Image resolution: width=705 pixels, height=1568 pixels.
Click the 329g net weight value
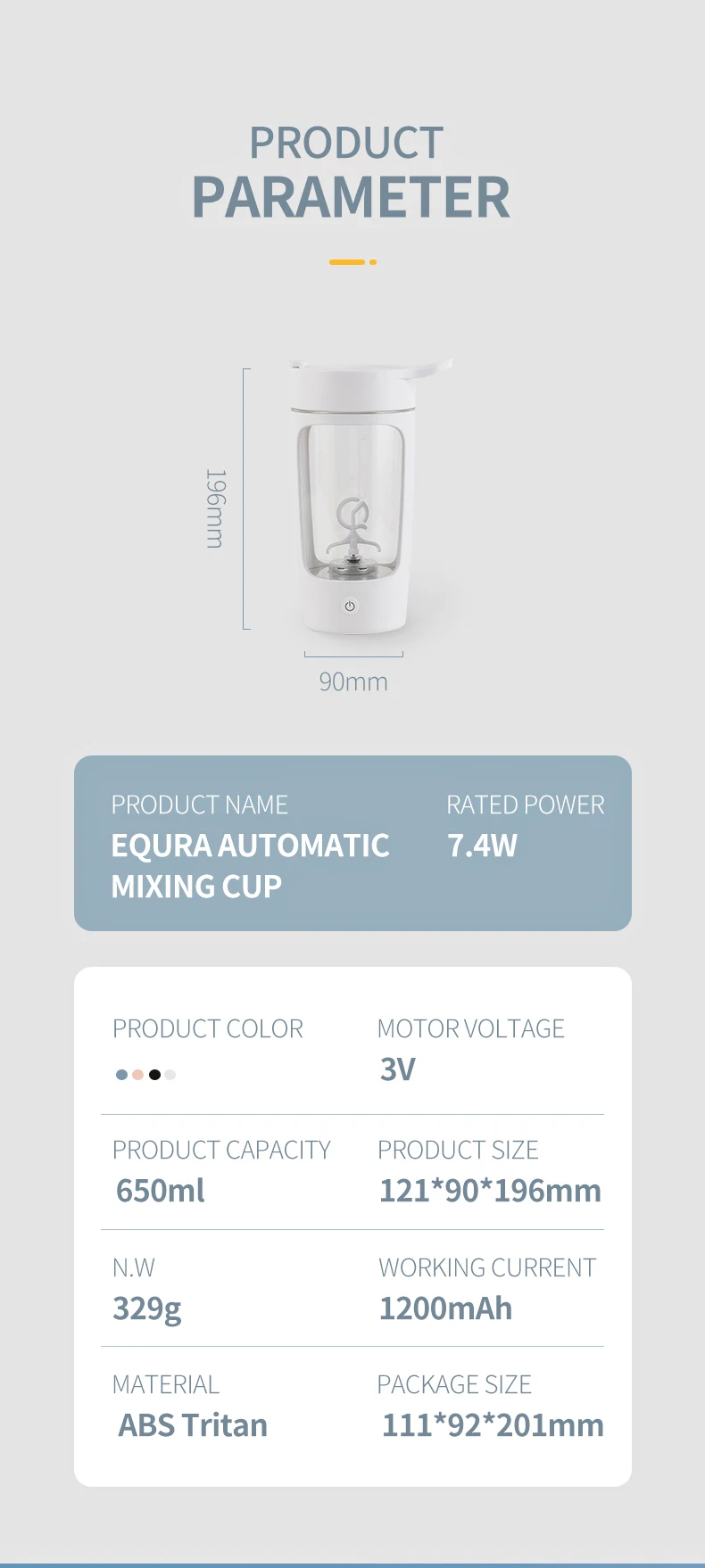tap(147, 1309)
